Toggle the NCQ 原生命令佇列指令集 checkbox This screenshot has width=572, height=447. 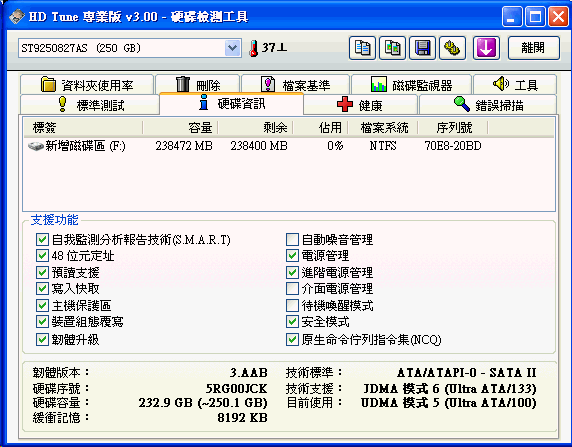292,340
